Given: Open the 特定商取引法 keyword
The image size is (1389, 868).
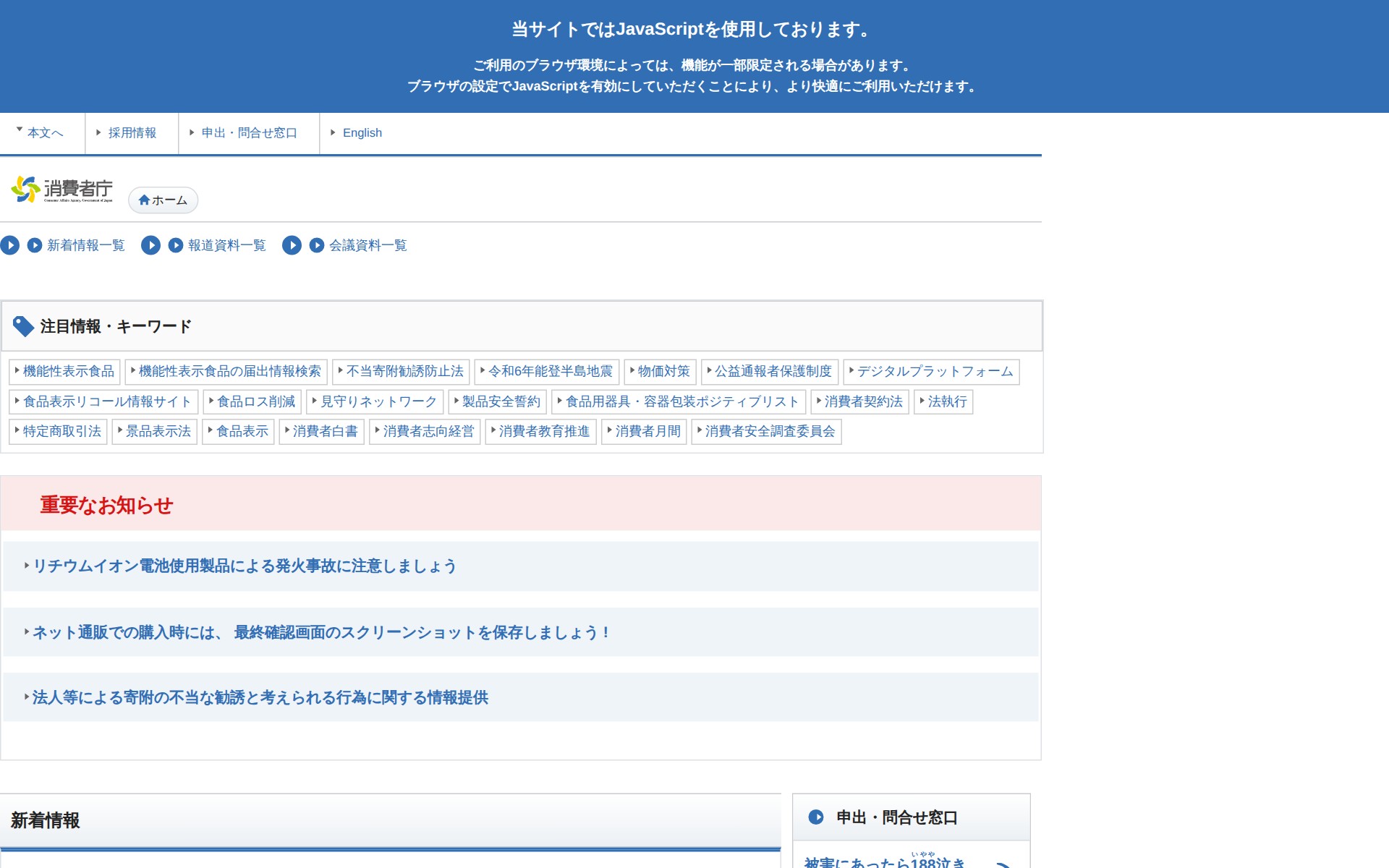Looking at the screenshot, I should click(x=58, y=432).
